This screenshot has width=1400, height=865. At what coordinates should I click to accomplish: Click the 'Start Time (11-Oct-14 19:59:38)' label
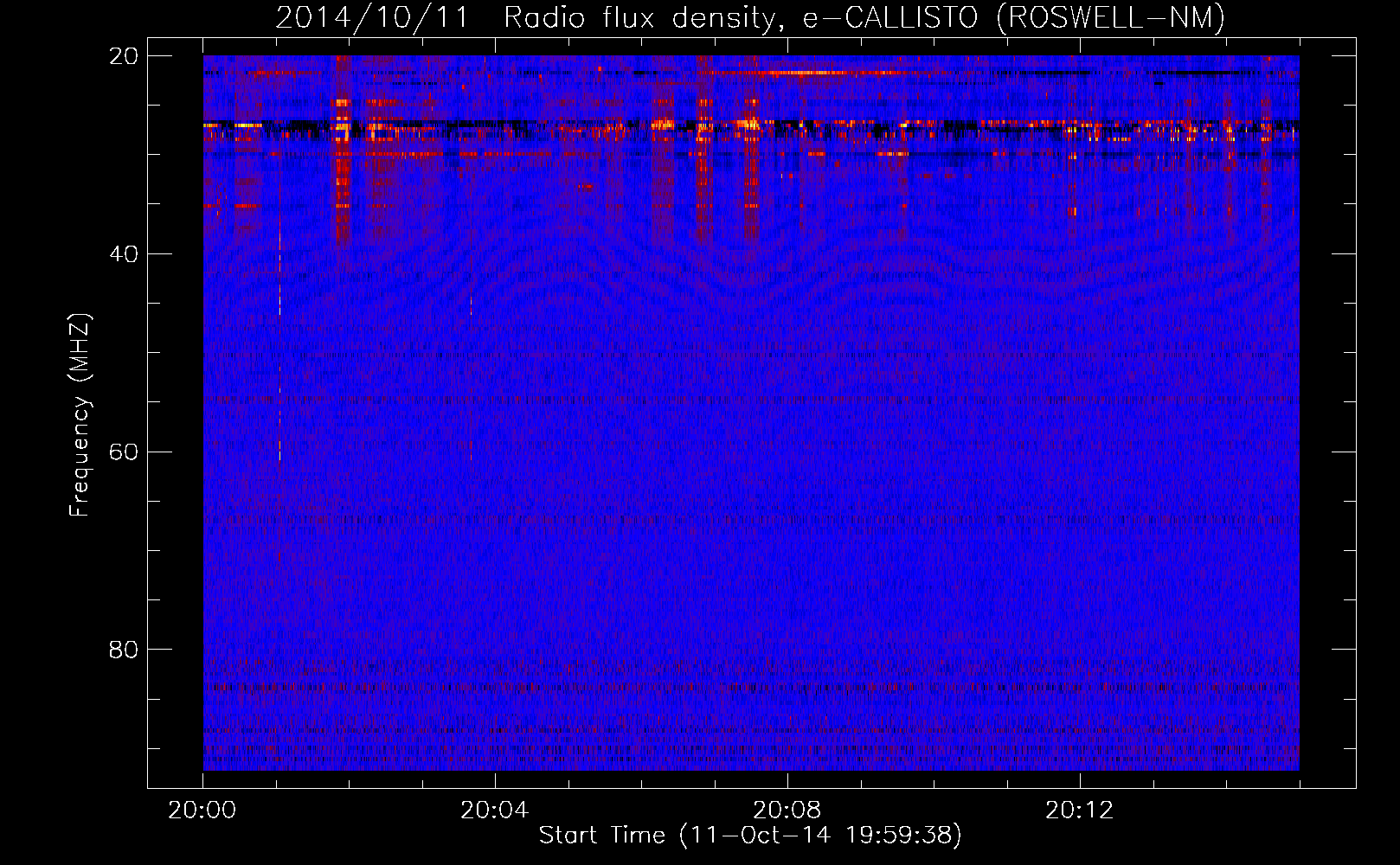tap(750, 836)
